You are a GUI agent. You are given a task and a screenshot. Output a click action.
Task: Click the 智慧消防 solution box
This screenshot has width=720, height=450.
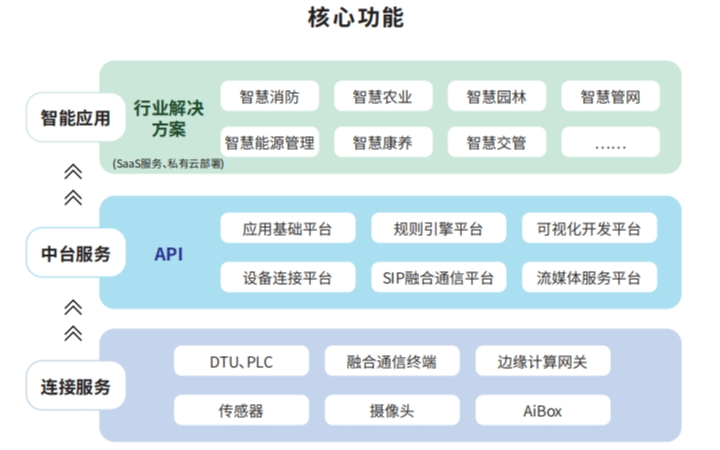[x=269, y=97]
